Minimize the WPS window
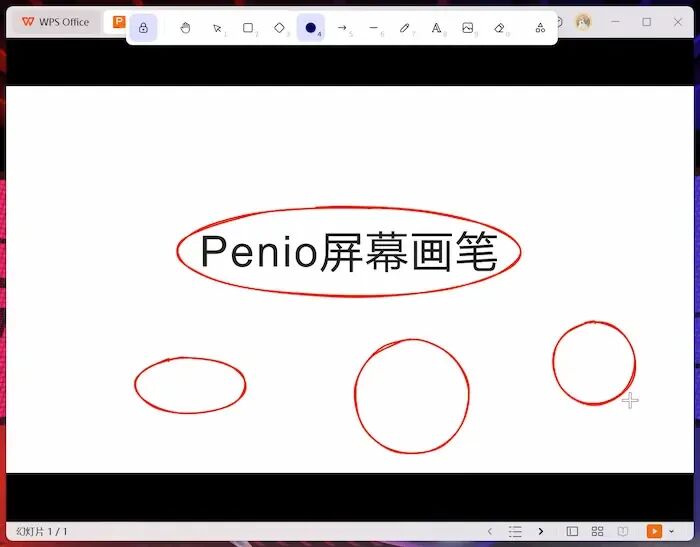Screen dimensions: 700x547 click(x=616, y=21)
